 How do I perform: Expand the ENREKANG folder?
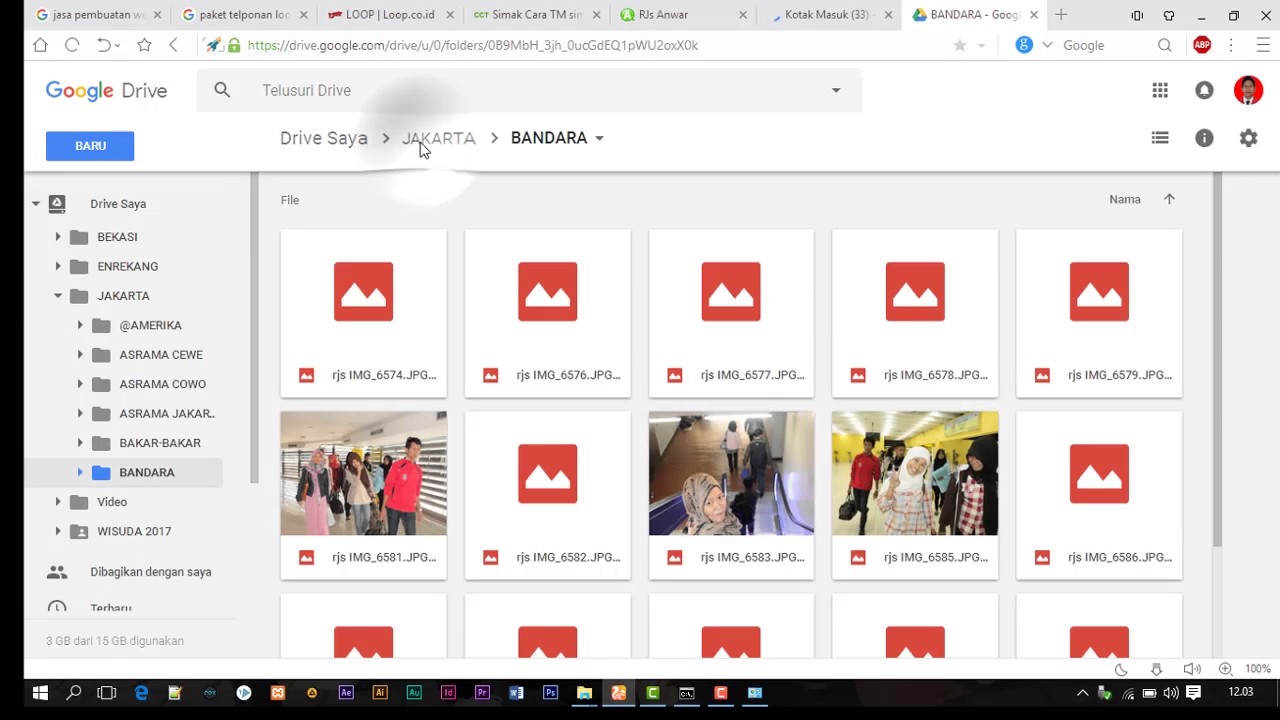(57, 266)
